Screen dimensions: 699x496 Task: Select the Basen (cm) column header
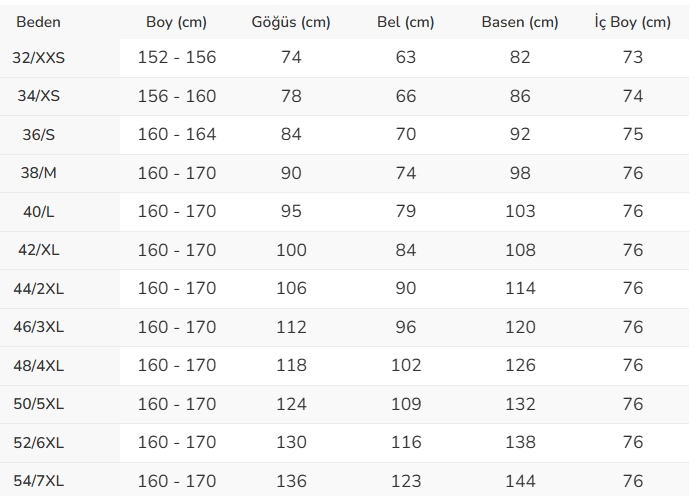click(520, 22)
